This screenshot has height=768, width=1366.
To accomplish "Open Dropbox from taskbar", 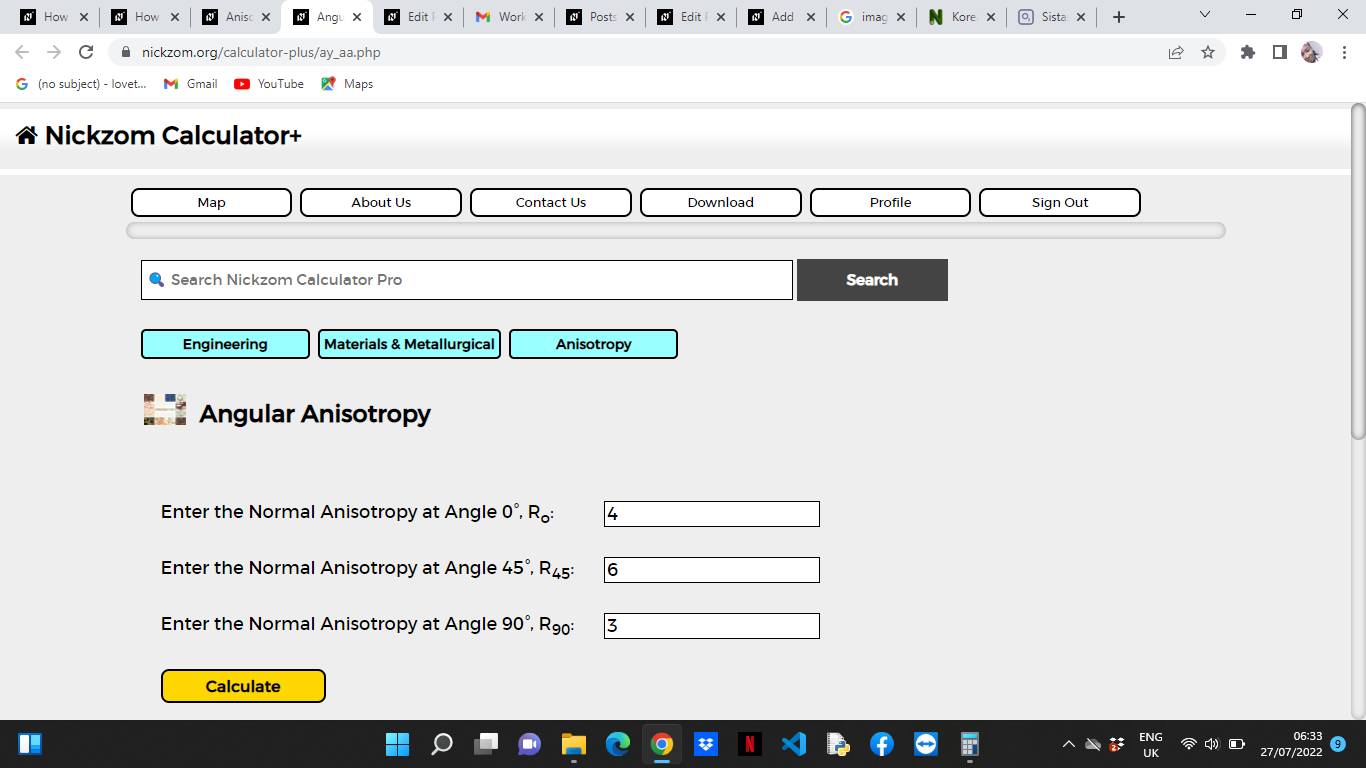I will [x=706, y=744].
